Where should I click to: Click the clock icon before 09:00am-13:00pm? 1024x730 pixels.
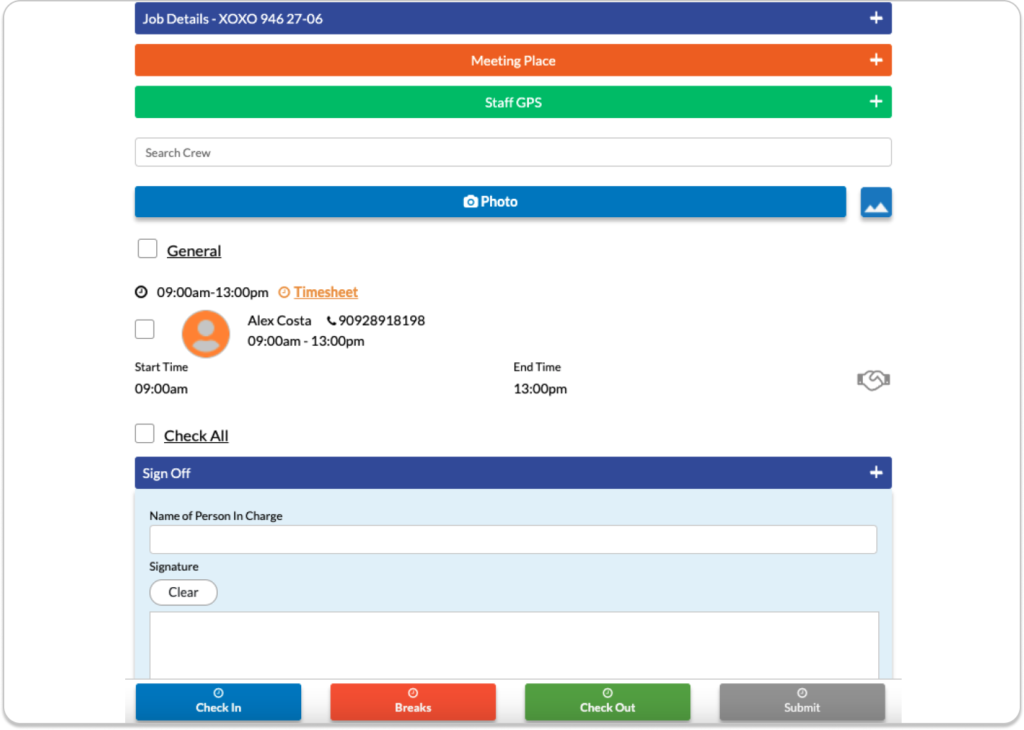click(x=141, y=291)
